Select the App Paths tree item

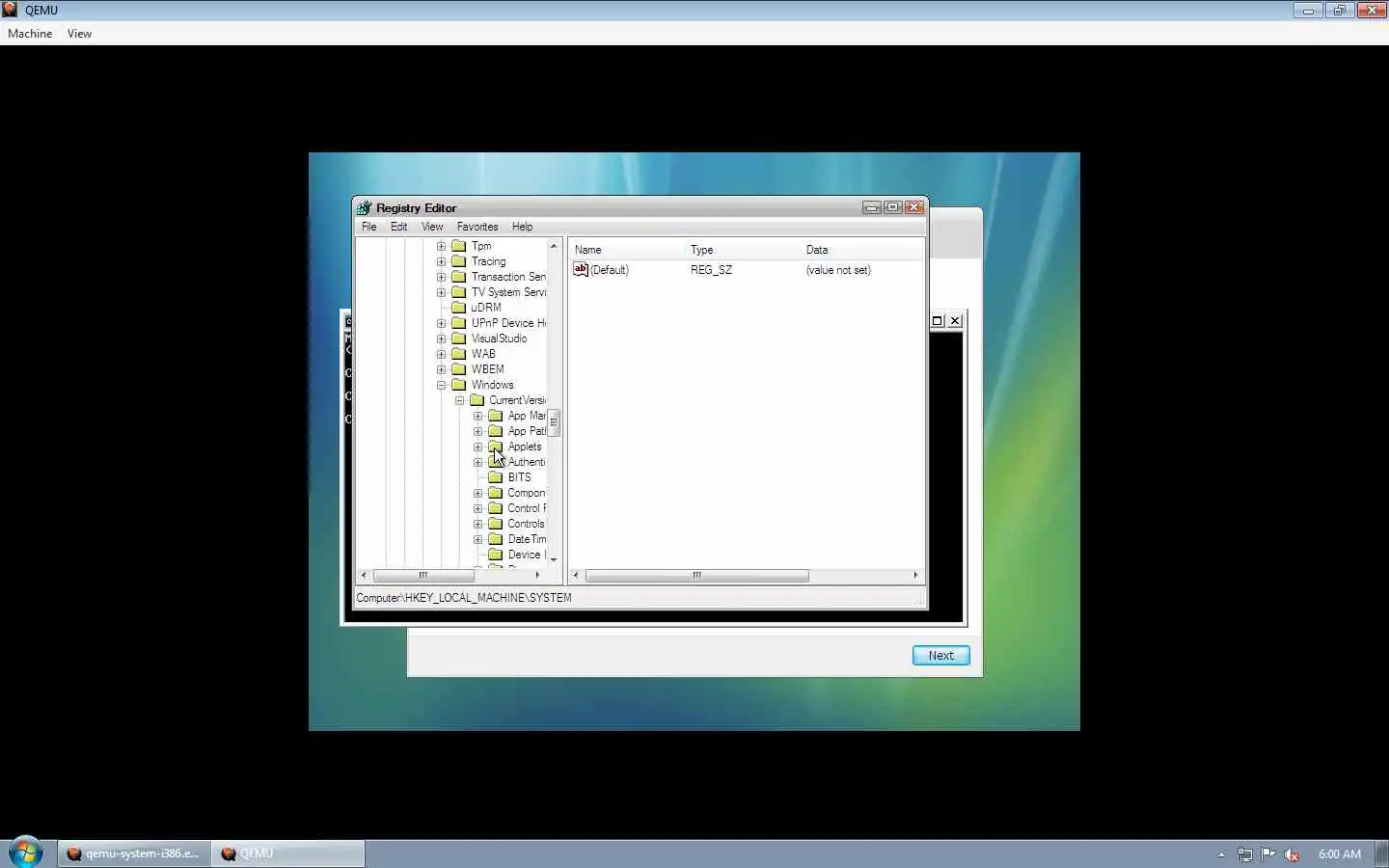(527, 431)
